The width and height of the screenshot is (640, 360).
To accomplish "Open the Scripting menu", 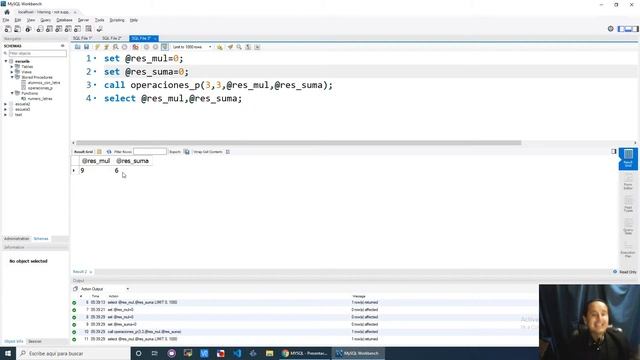I will click(117, 20).
